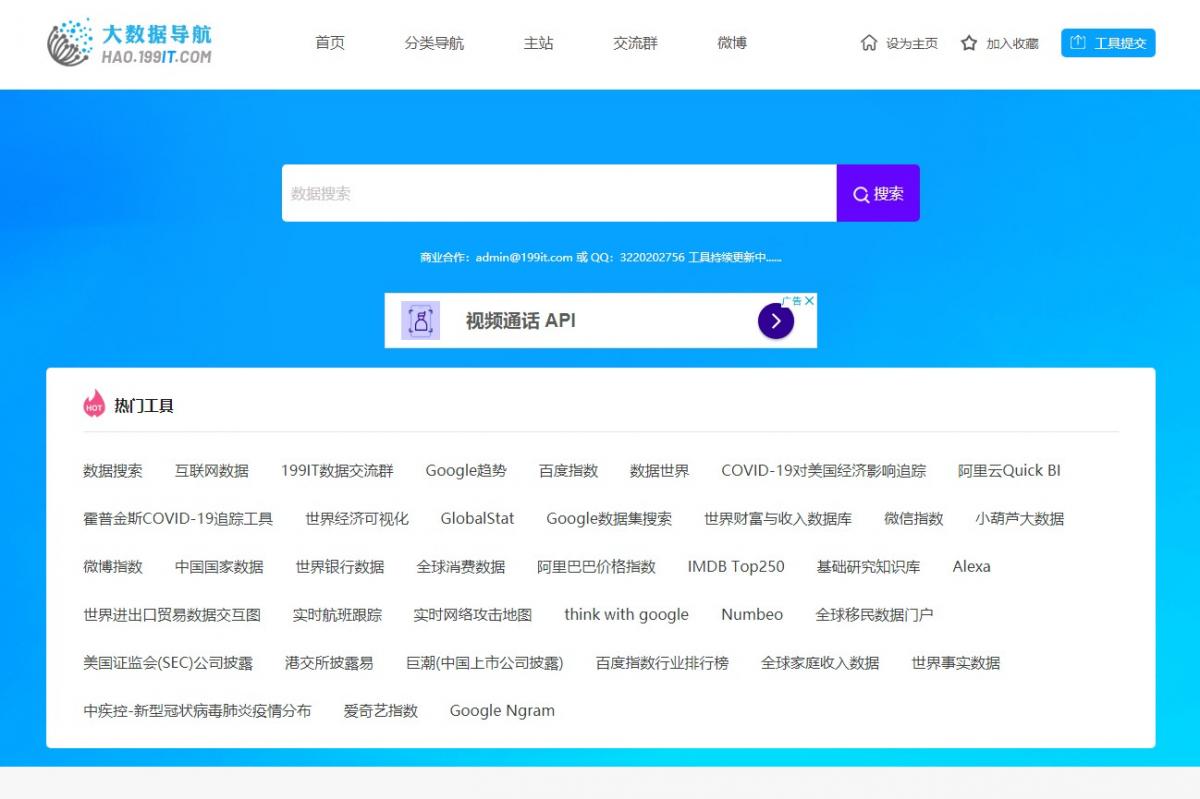Viewport: 1200px width, 799px height.
Task: Close the ad with the X icon
Action: pos(810,300)
